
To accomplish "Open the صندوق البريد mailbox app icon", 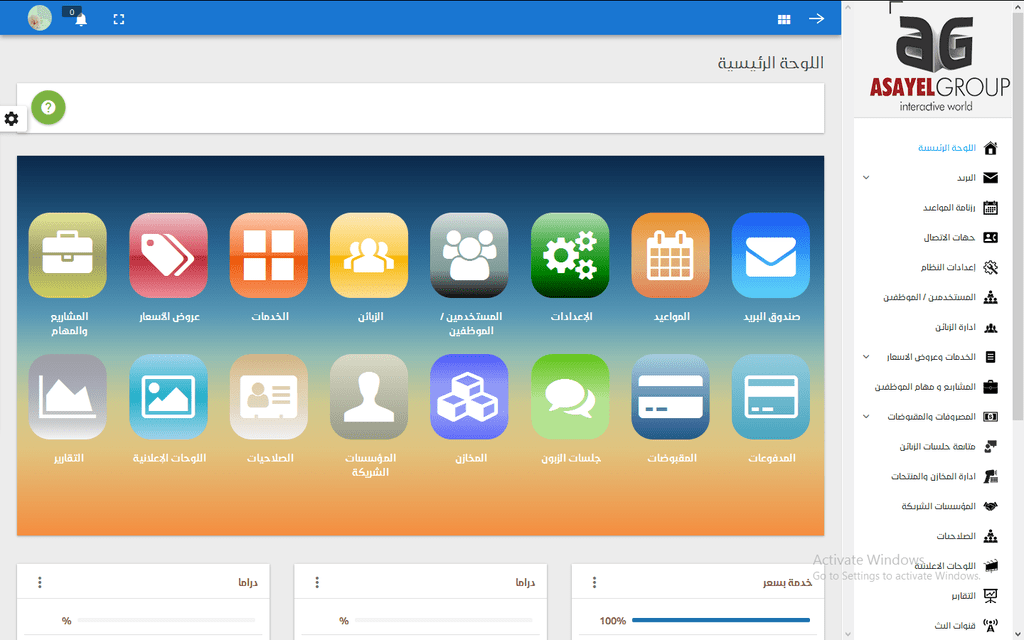I will (771, 255).
